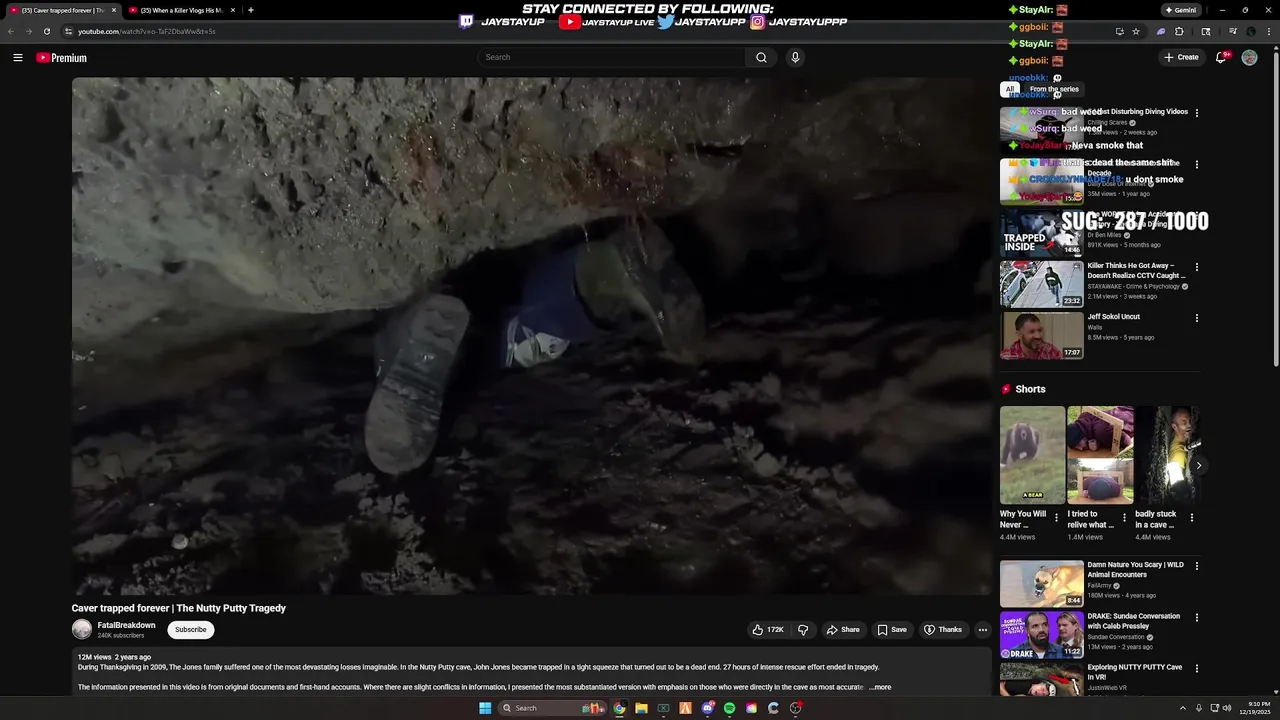Open options for DRAKE Sundae Conversation video
This screenshot has width=1280, height=720.
coord(1196,618)
